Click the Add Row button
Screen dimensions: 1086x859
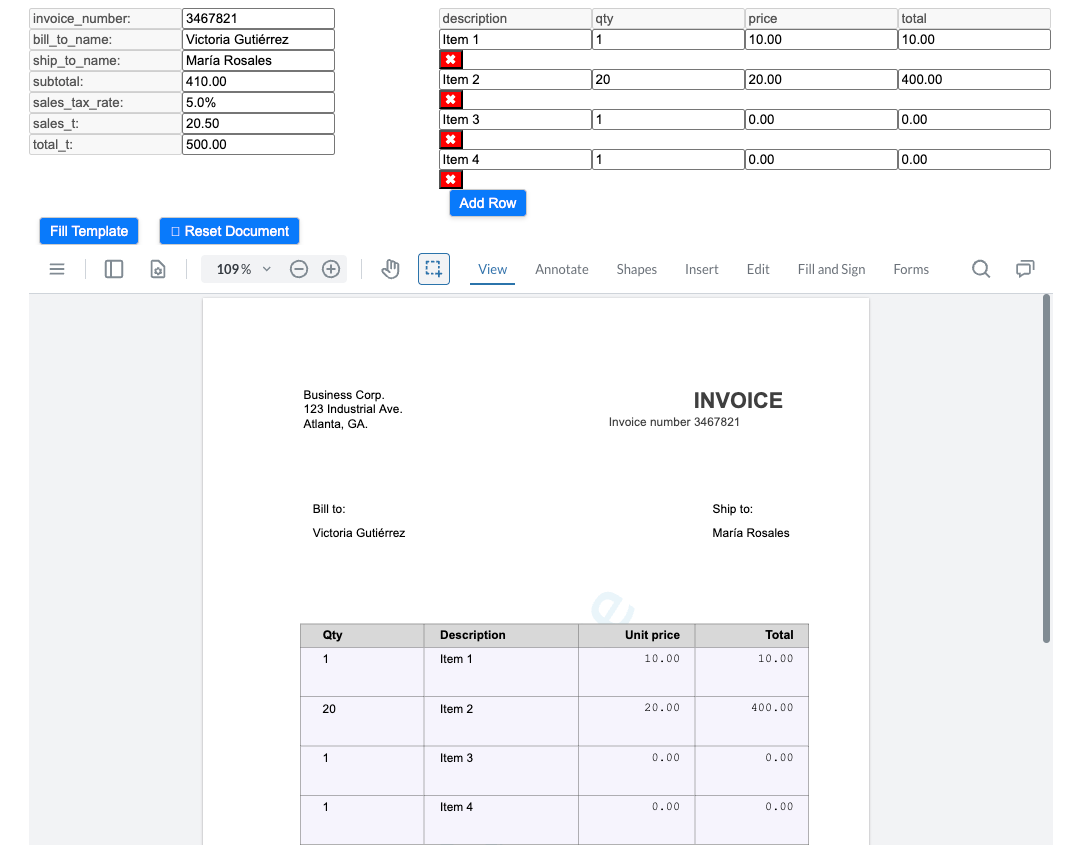487,202
